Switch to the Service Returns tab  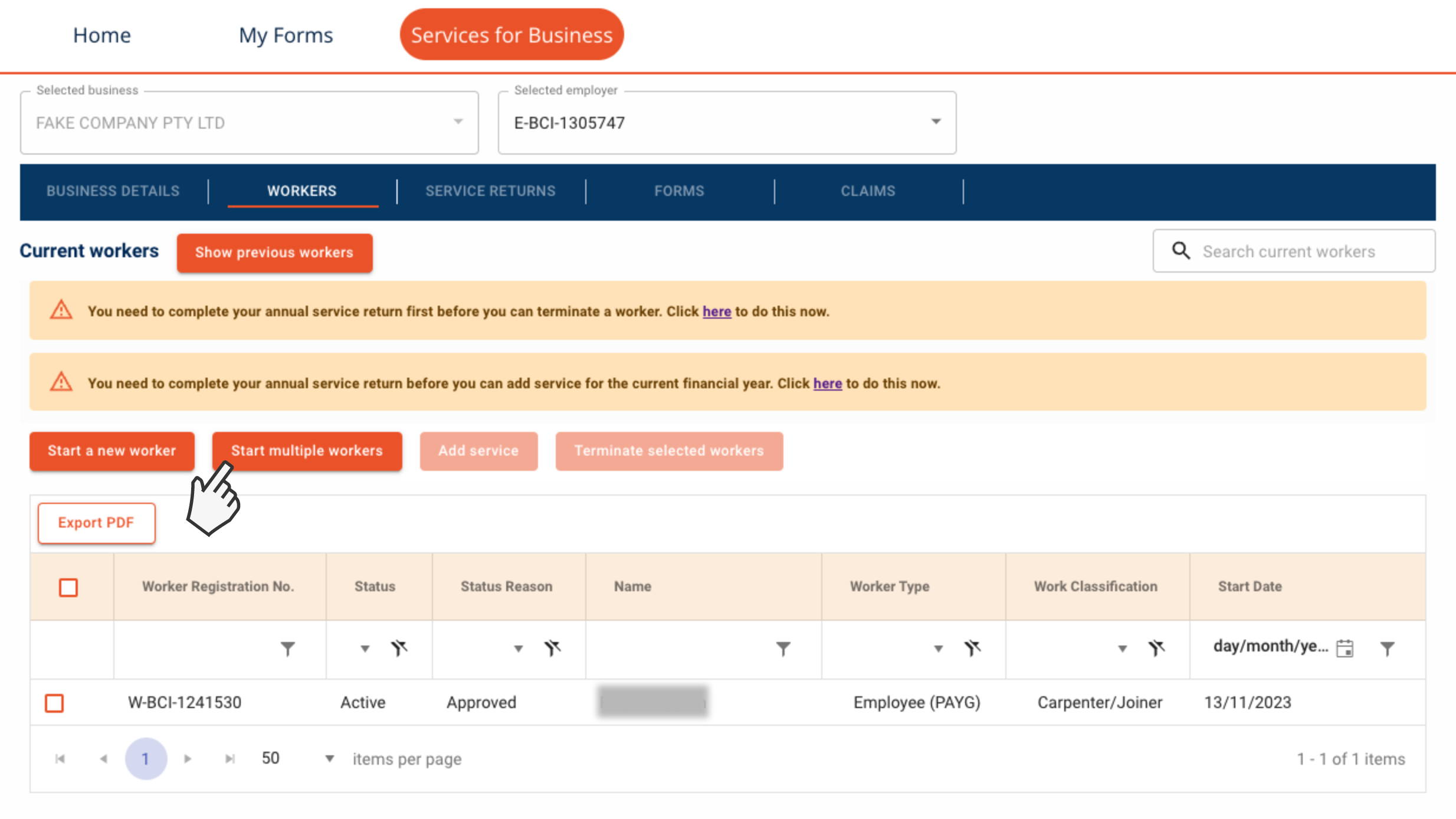490,191
